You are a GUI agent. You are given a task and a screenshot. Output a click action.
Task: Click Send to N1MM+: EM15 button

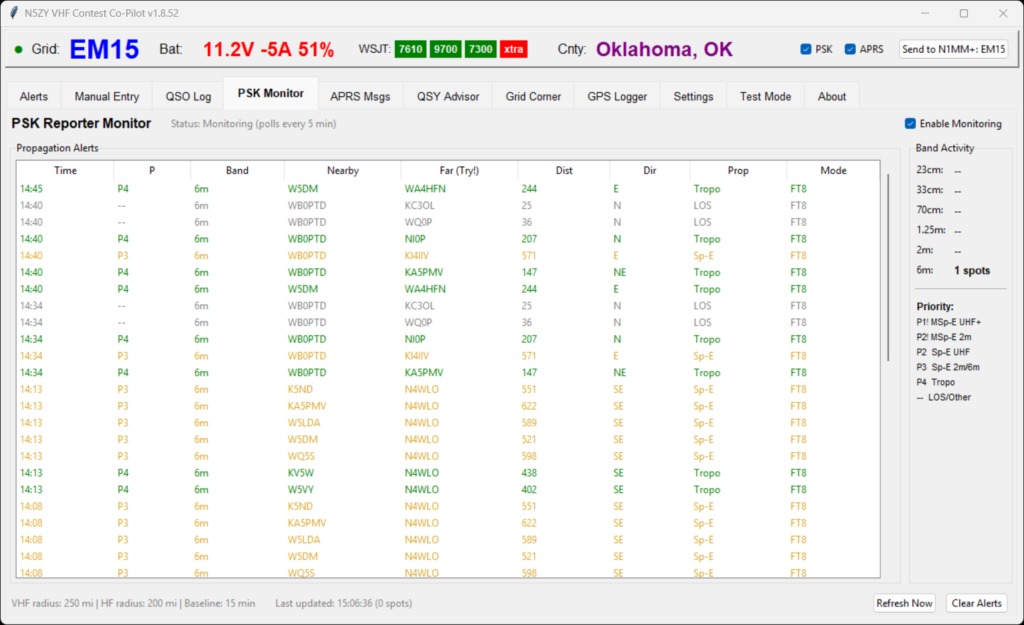point(953,49)
